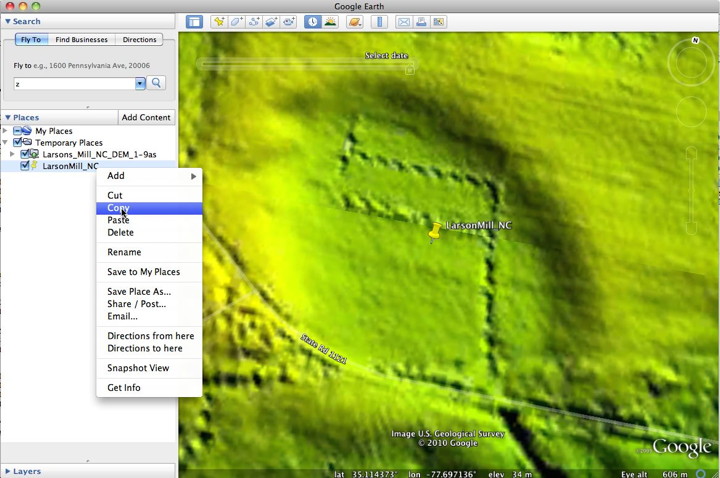This screenshot has width=720, height=478.
Task: Click the ruler measurement icon
Action: pyautogui.click(x=379, y=21)
